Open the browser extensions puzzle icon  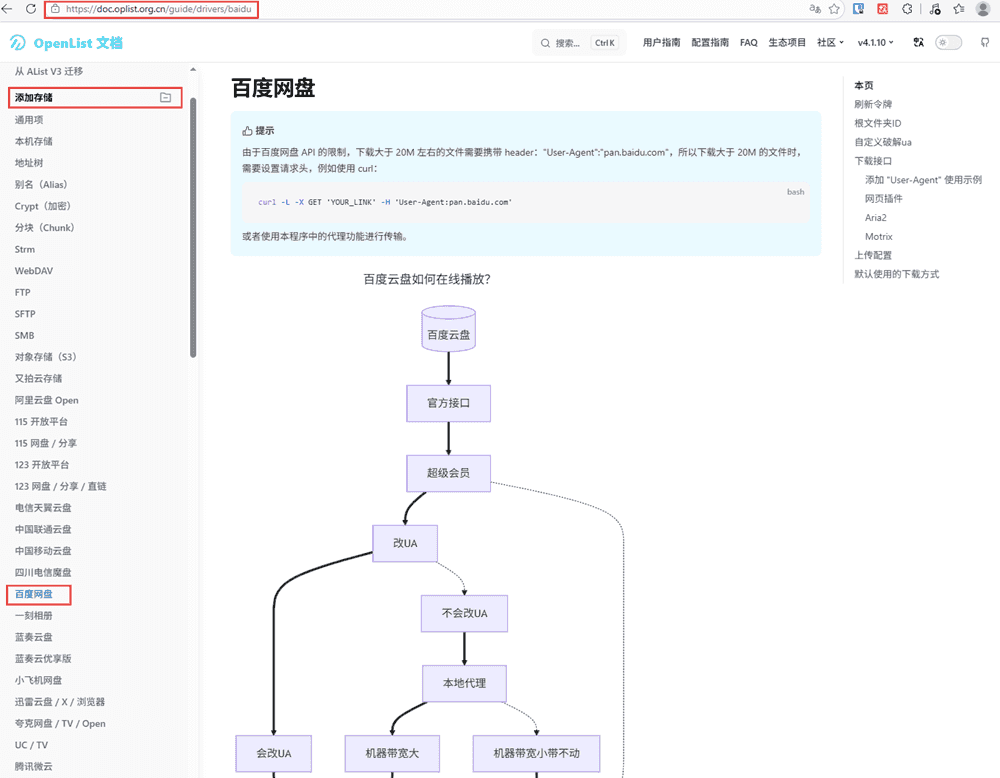908,9
